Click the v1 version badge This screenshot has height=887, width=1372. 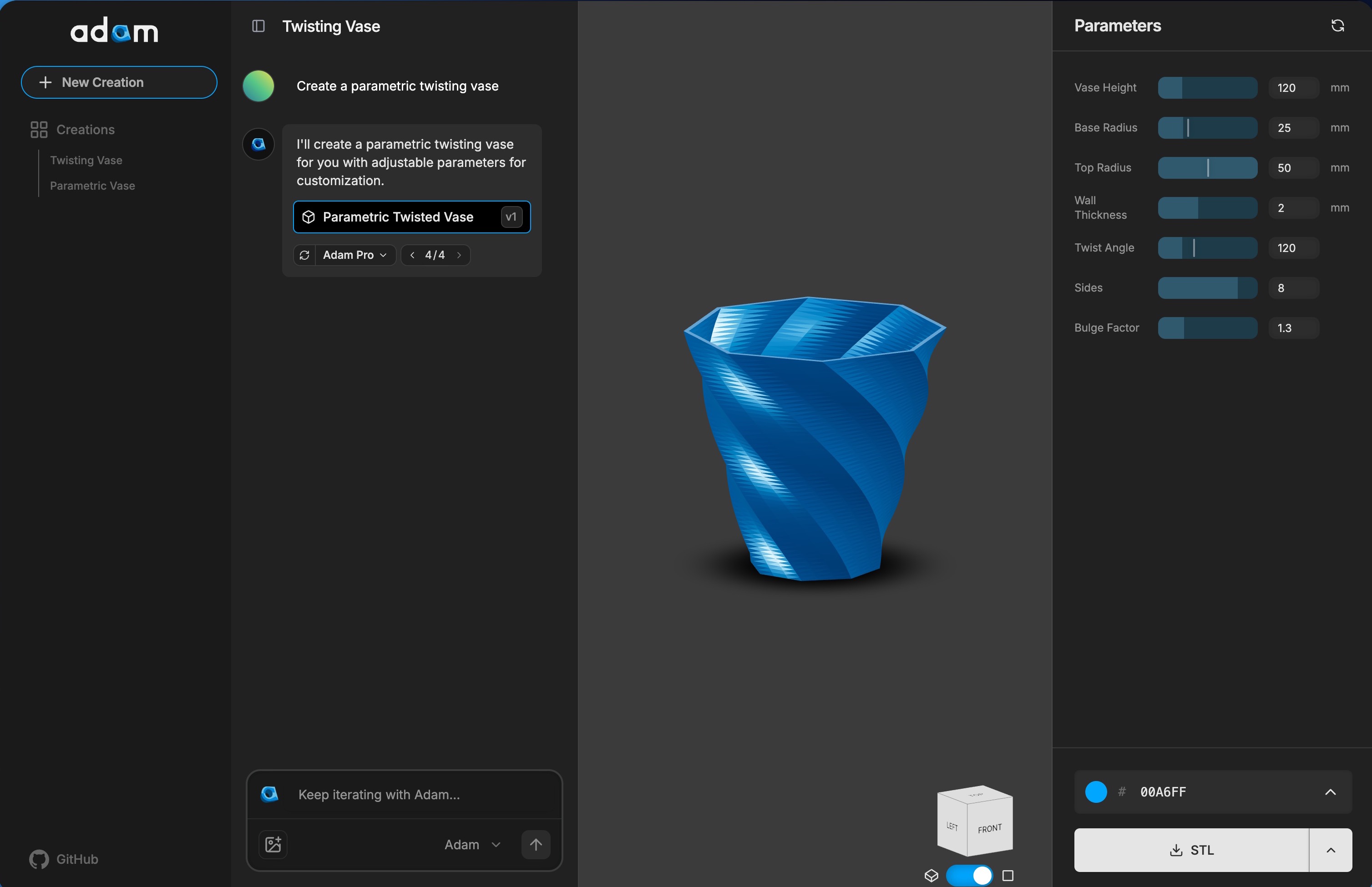[511, 217]
